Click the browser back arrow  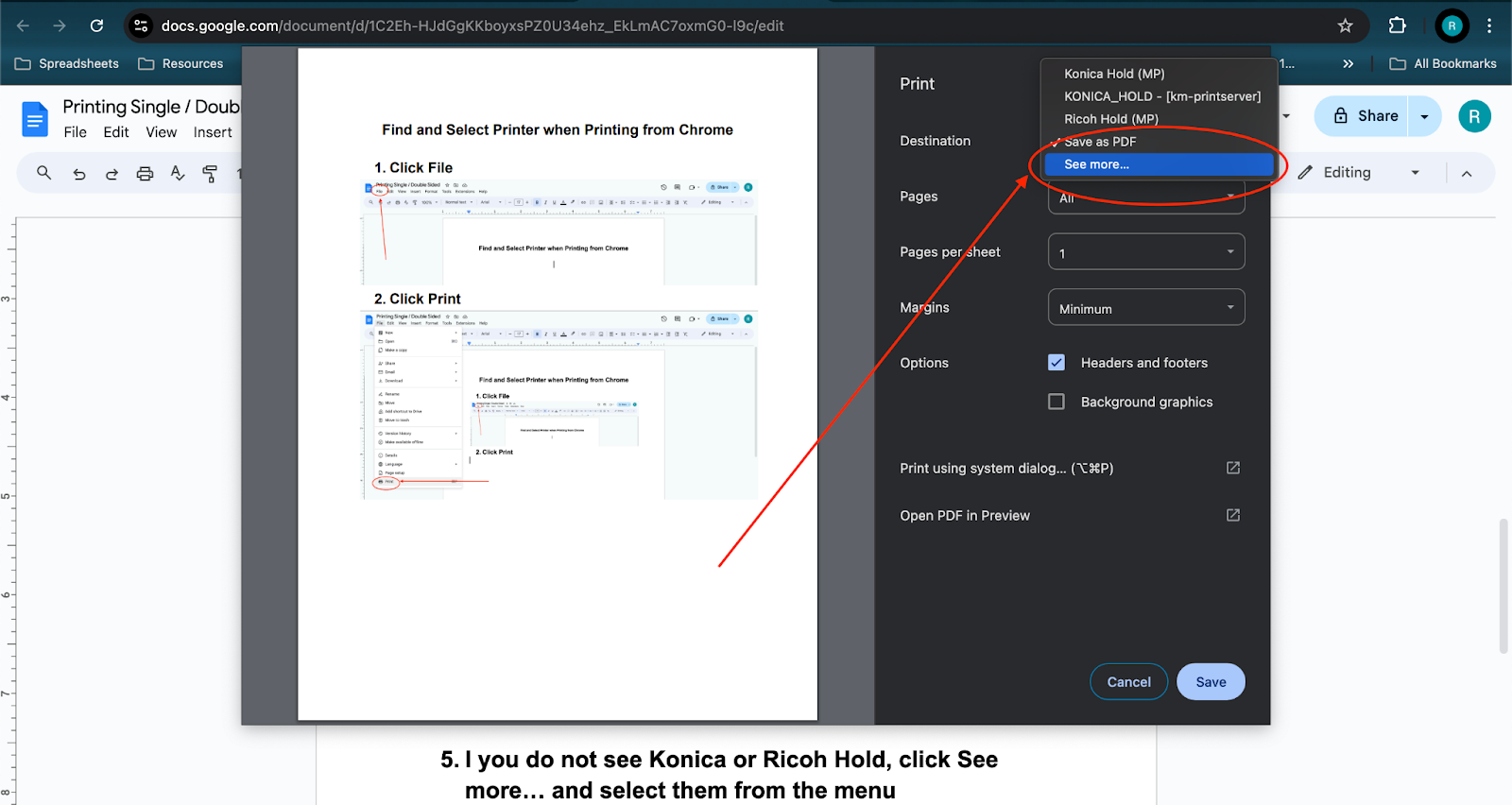(x=24, y=26)
